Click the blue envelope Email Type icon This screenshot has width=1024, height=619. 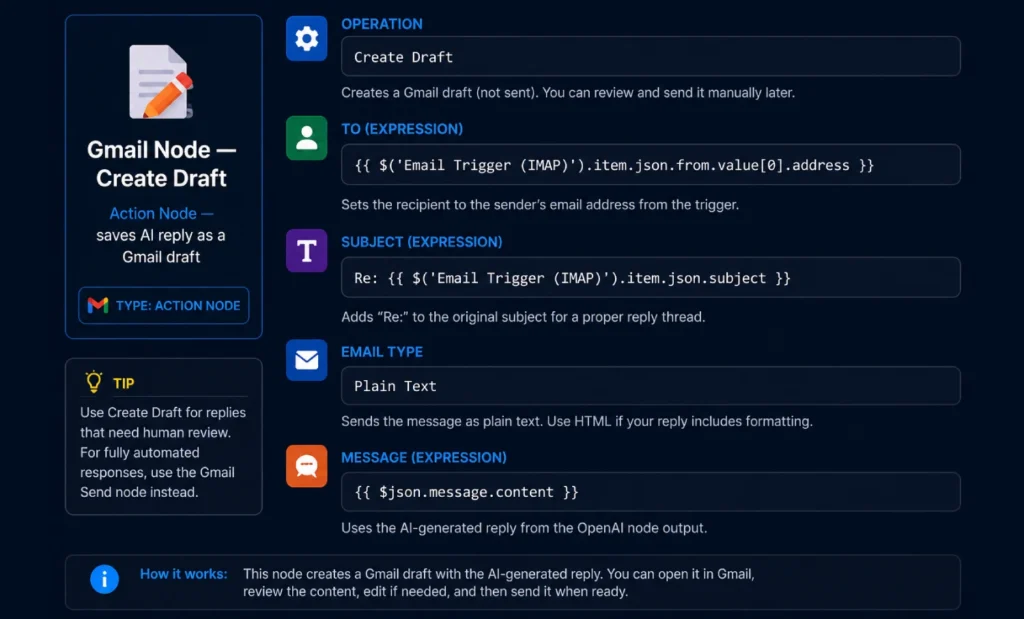click(306, 360)
